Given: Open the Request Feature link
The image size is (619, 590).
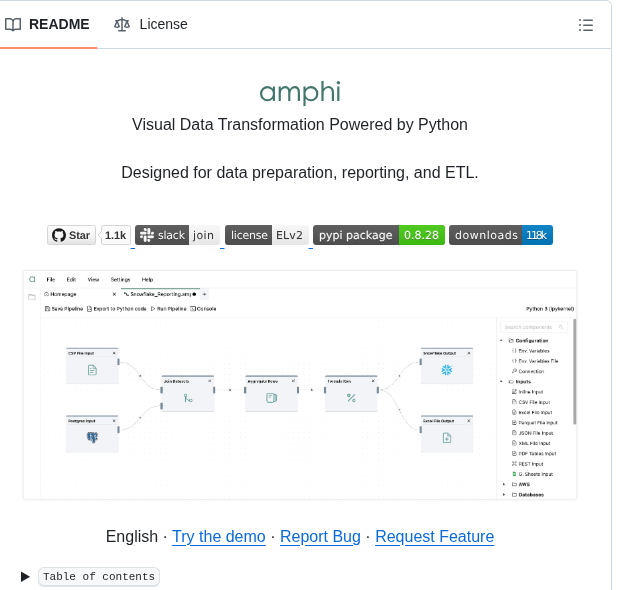Looking at the screenshot, I should tap(435, 537).
